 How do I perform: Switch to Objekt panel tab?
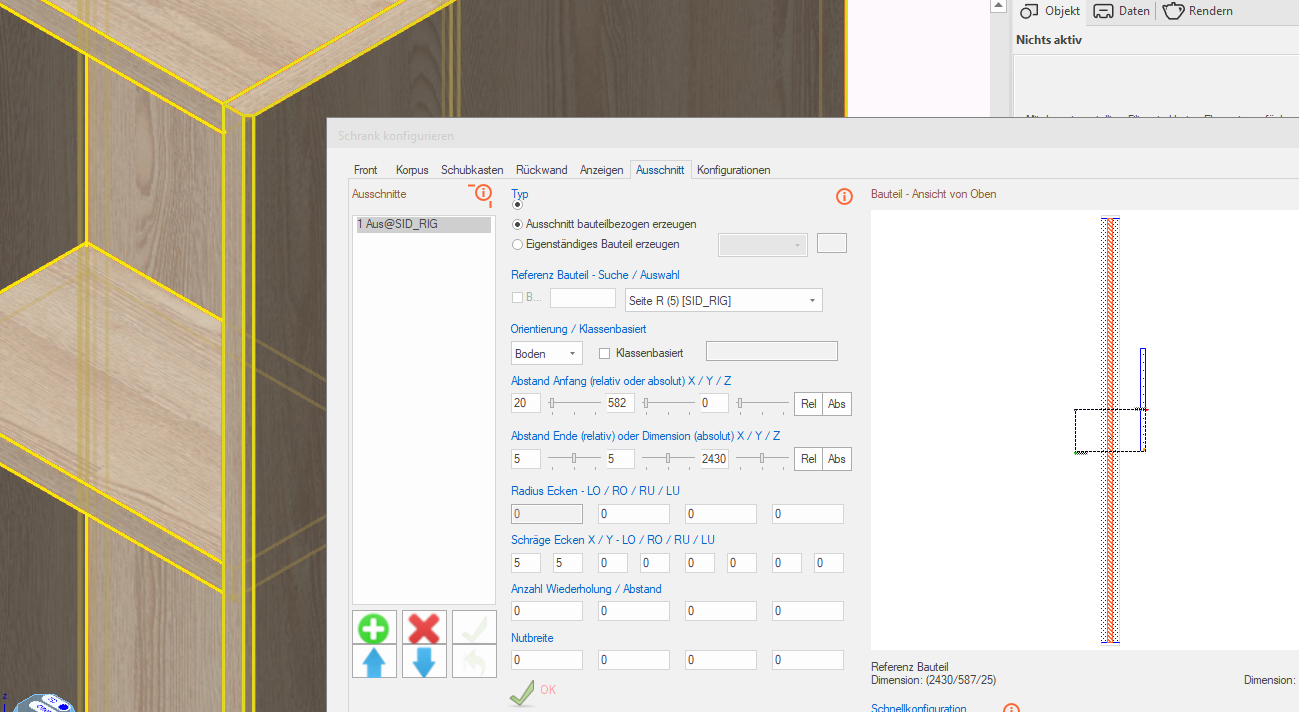click(x=1050, y=11)
